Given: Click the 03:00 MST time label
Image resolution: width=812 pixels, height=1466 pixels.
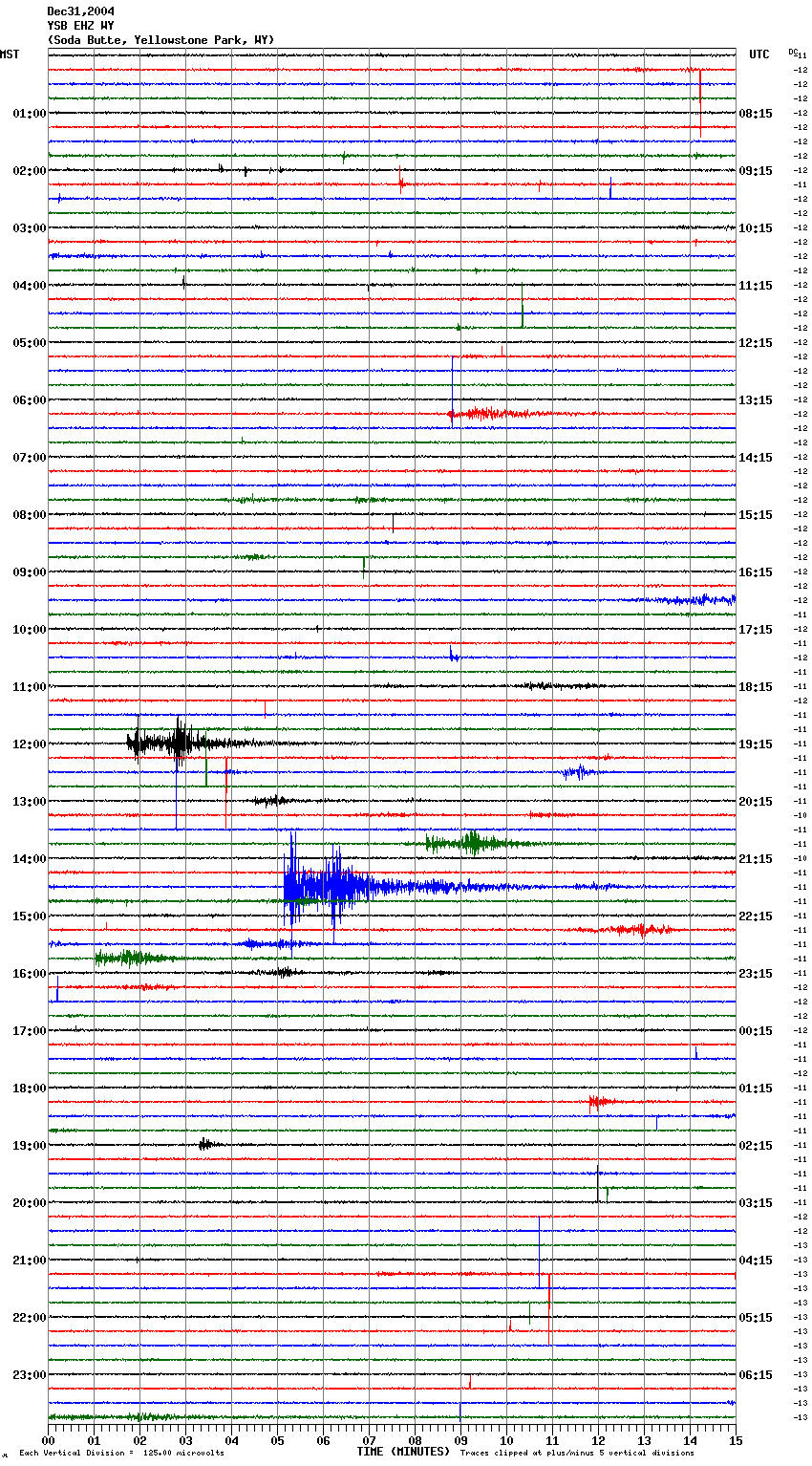Looking at the screenshot, I should pyautogui.click(x=29, y=227).
